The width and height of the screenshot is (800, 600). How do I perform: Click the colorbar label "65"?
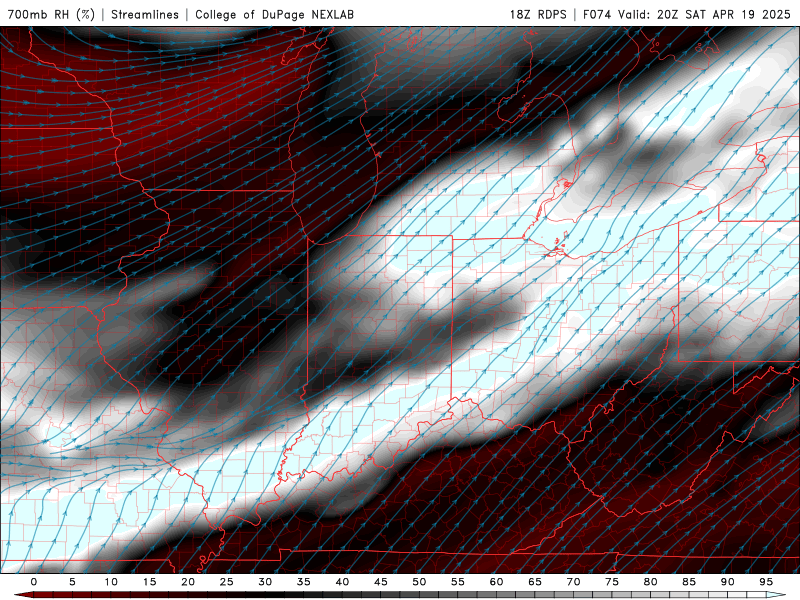coord(535,582)
